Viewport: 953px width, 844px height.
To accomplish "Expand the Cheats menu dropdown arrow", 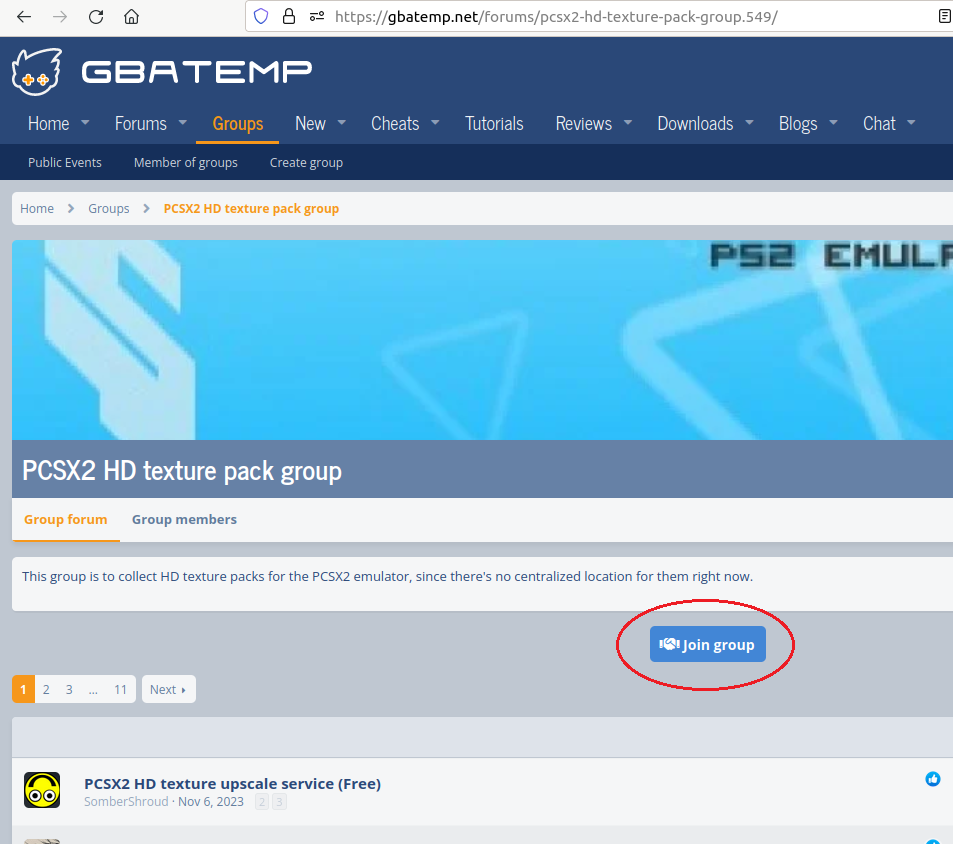I will (435, 123).
